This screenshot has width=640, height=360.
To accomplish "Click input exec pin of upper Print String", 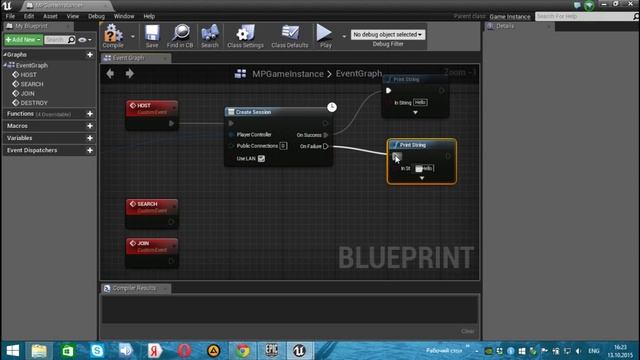I will [x=388, y=91].
